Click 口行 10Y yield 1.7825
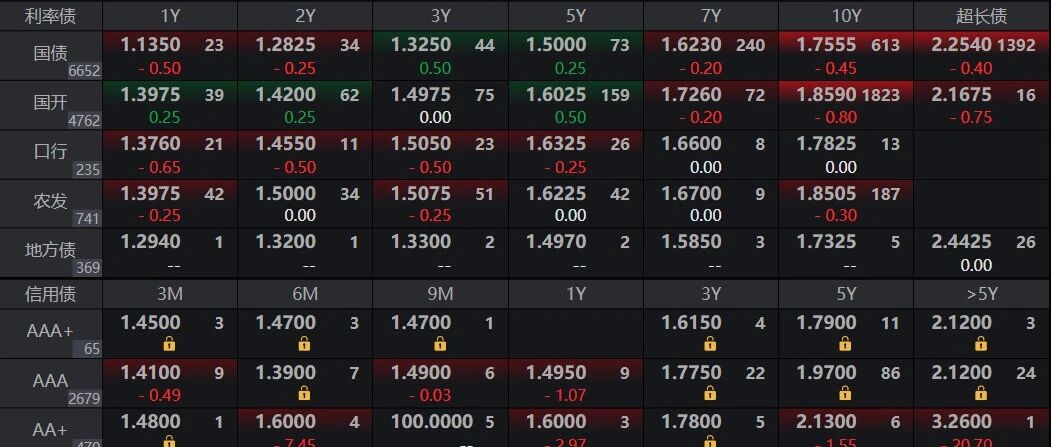 pyautogui.click(x=826, y=143)
